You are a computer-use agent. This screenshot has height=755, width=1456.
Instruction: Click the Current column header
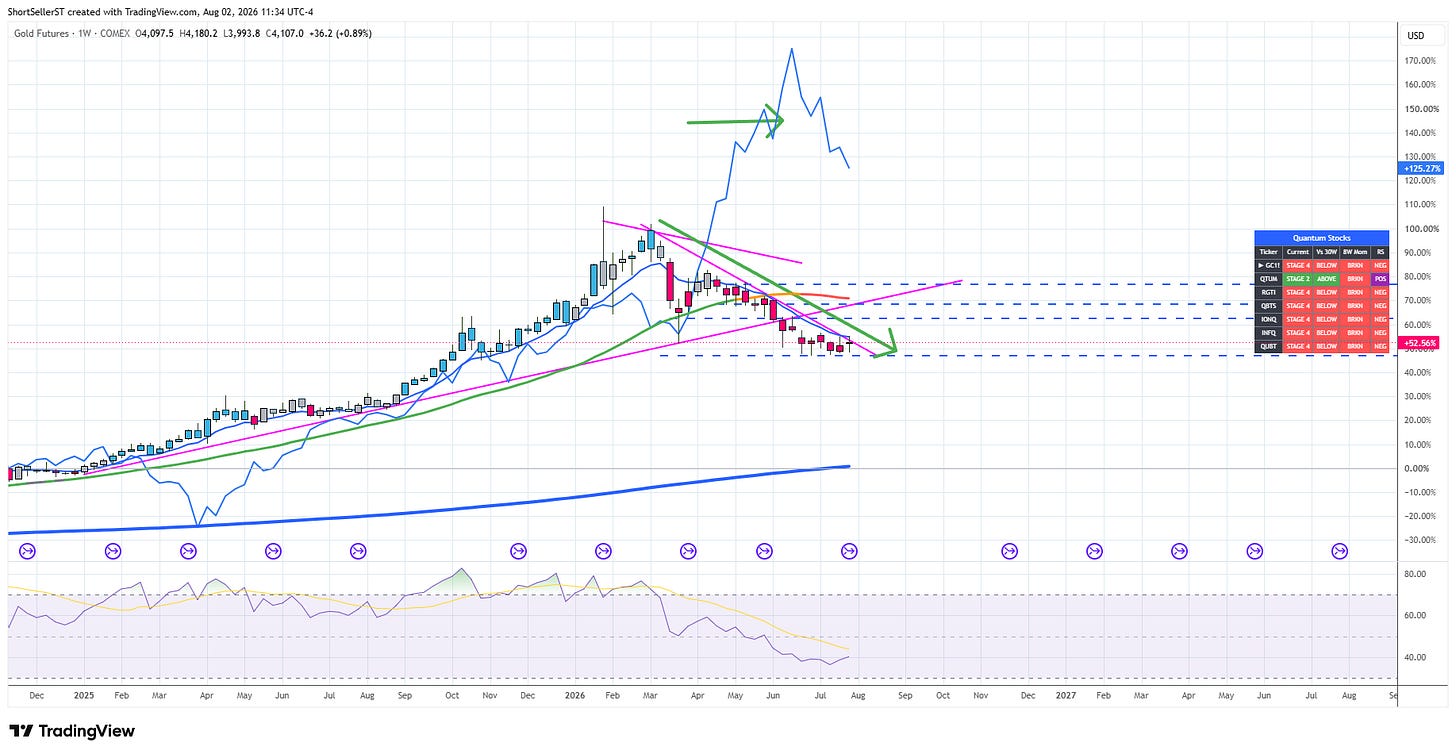coord(1297,252)
